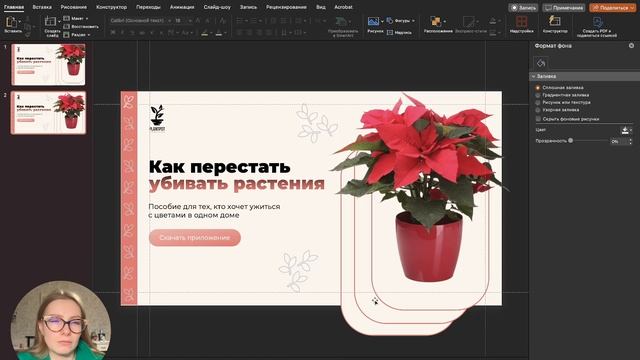Open the Расположение dropdown arrow
640x360 pixels.
(x=444, y=21)
